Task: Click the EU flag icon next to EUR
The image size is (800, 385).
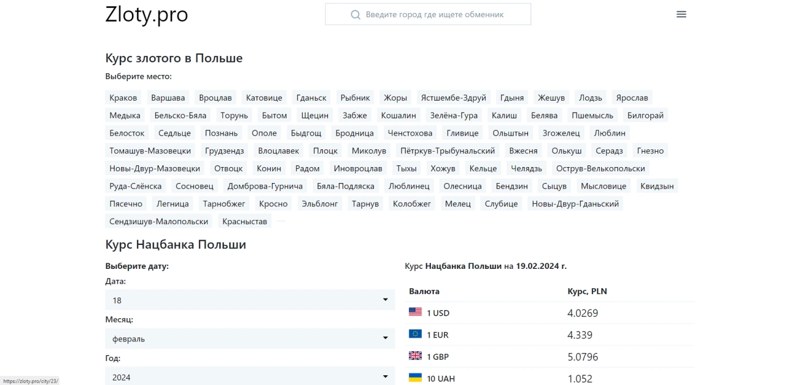Action: (415, 334)
